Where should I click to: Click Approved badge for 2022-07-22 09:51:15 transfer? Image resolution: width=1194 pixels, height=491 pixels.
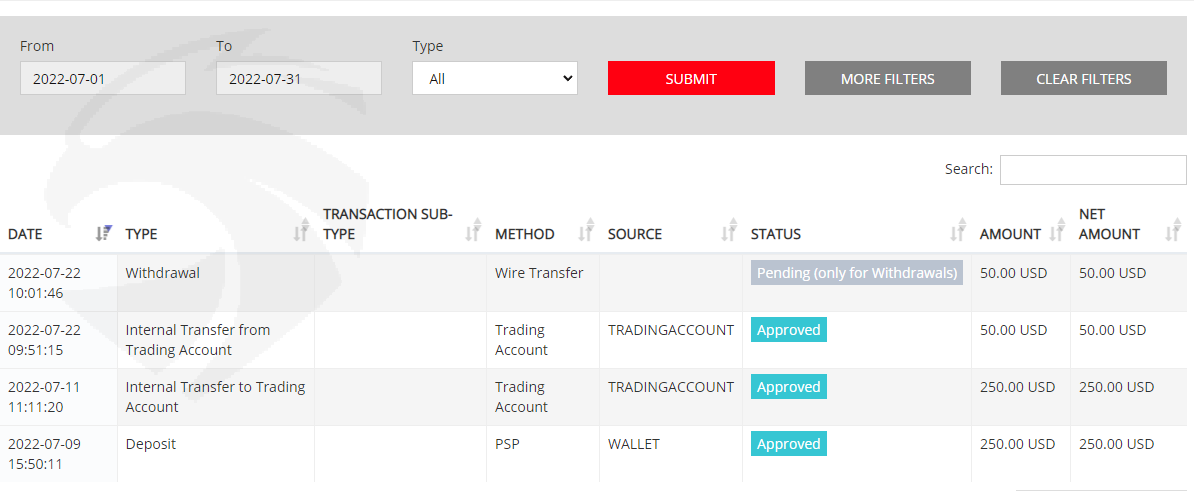pos(789,330)
